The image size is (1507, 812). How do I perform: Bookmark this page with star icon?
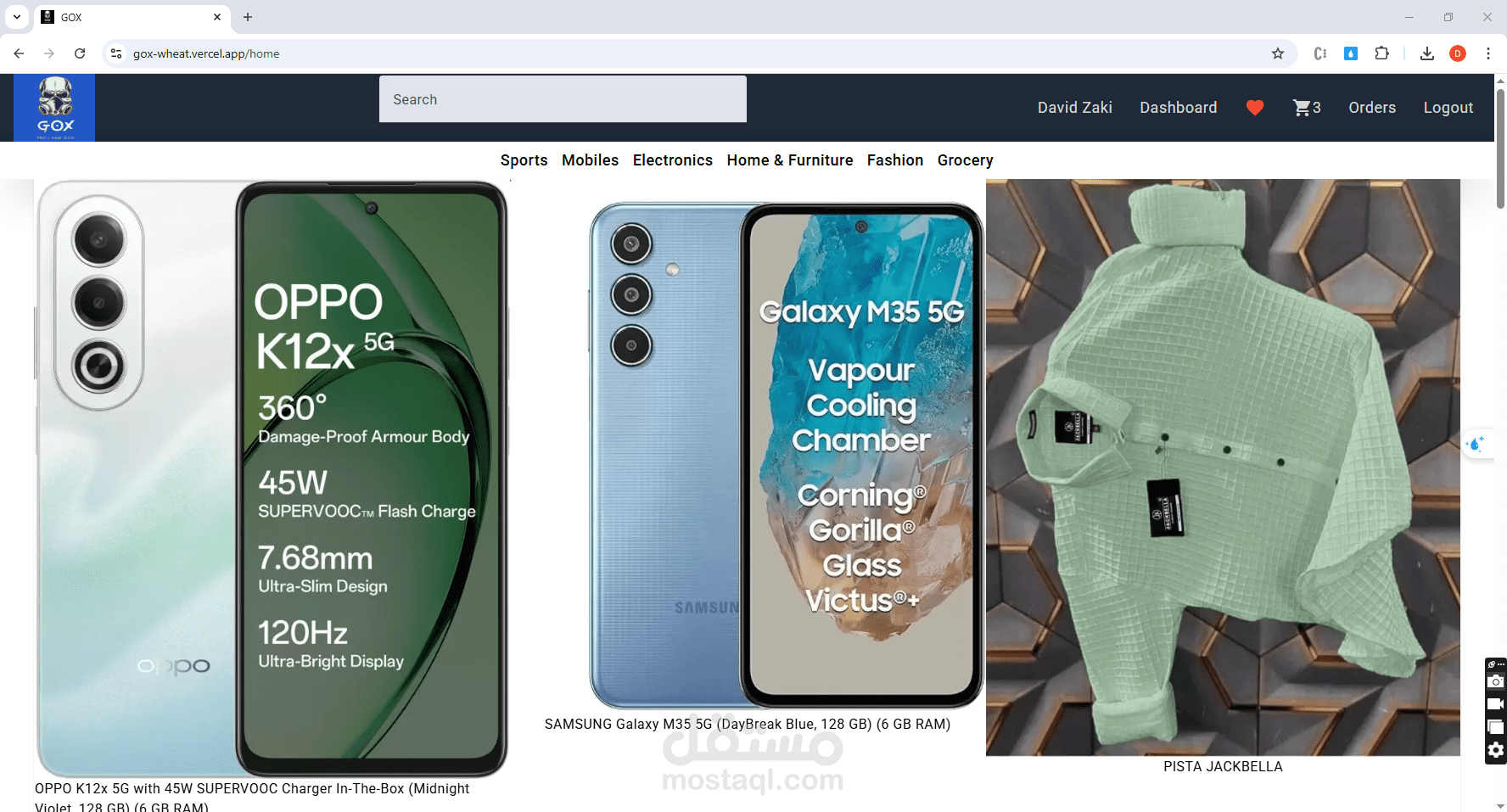1278,53
